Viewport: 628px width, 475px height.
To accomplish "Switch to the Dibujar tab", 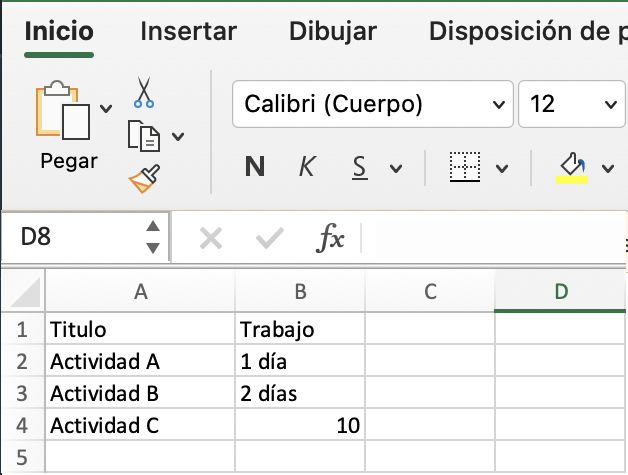I will click(x=333, y=31).
